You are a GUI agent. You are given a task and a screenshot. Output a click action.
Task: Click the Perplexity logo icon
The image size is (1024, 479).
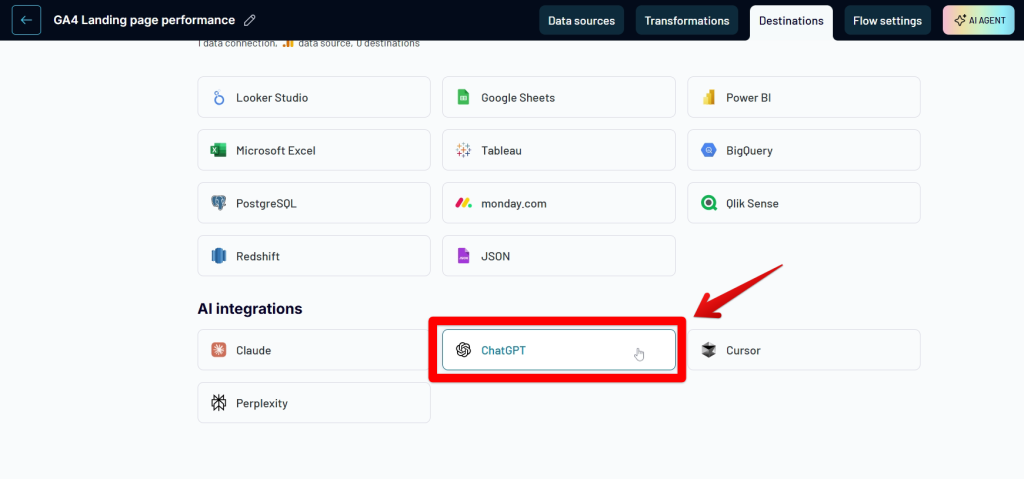pyautogui.click(x=218, y=403)
